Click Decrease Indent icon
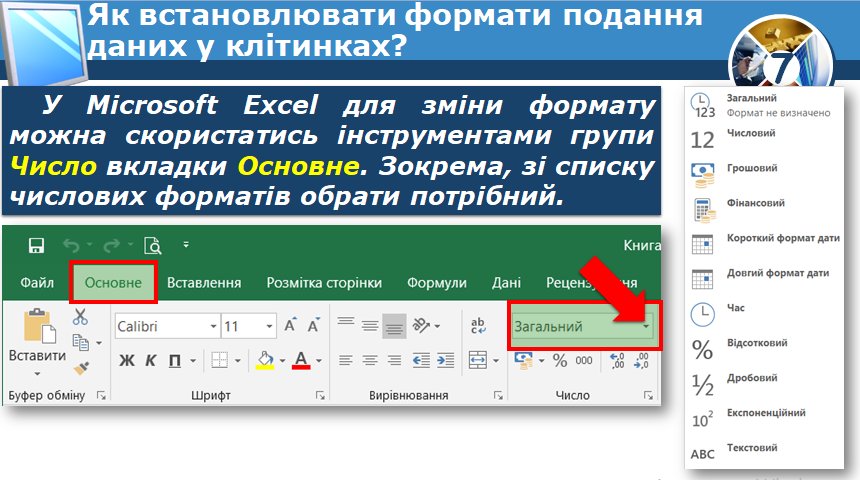860x480 pixels. click(x=421, y=360)
